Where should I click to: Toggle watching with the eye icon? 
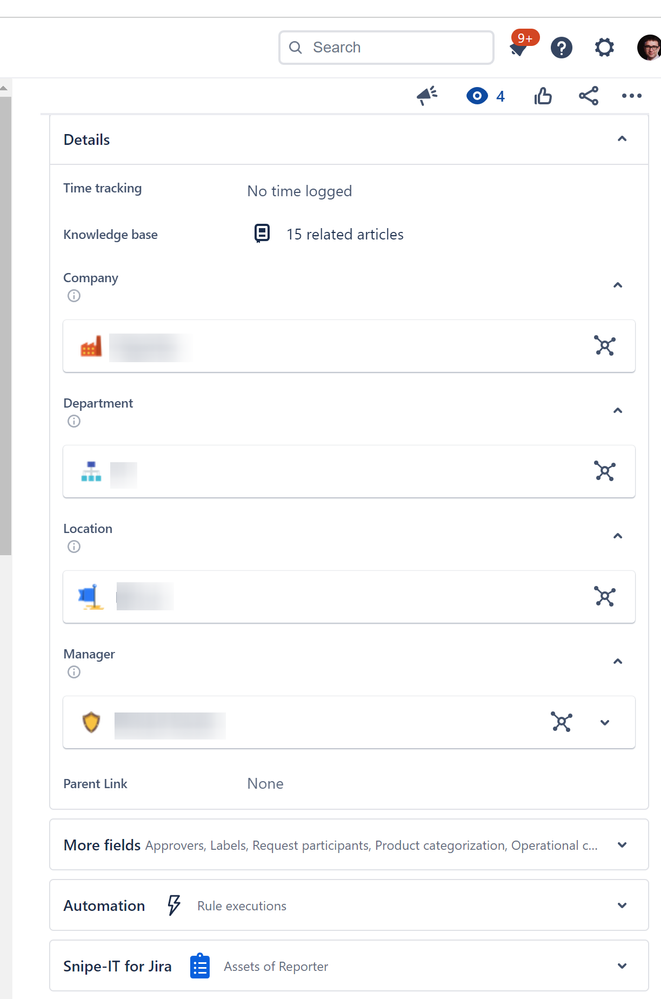[477, 96]
